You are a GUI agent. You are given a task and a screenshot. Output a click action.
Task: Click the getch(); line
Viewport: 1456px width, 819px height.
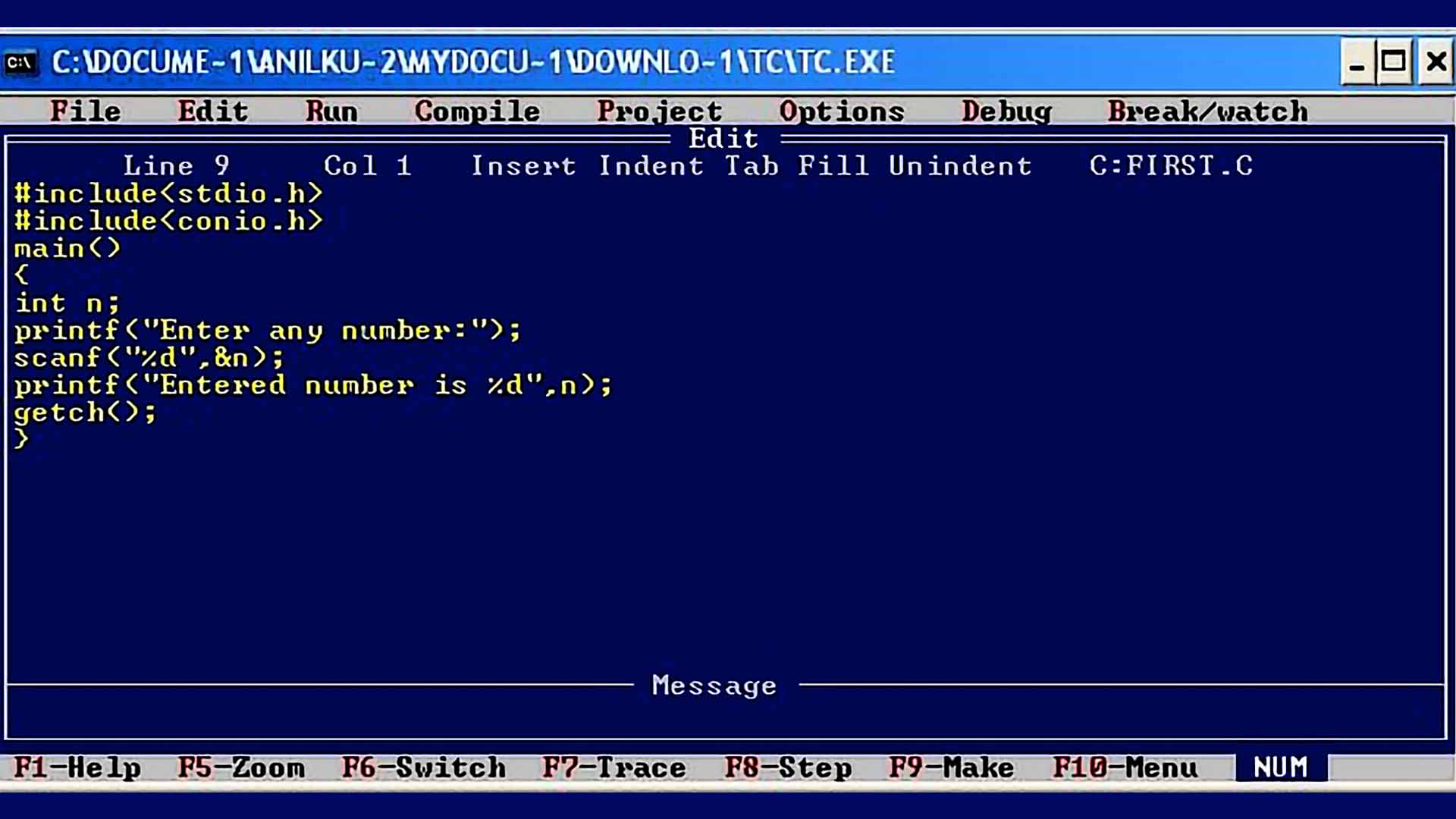85,412
